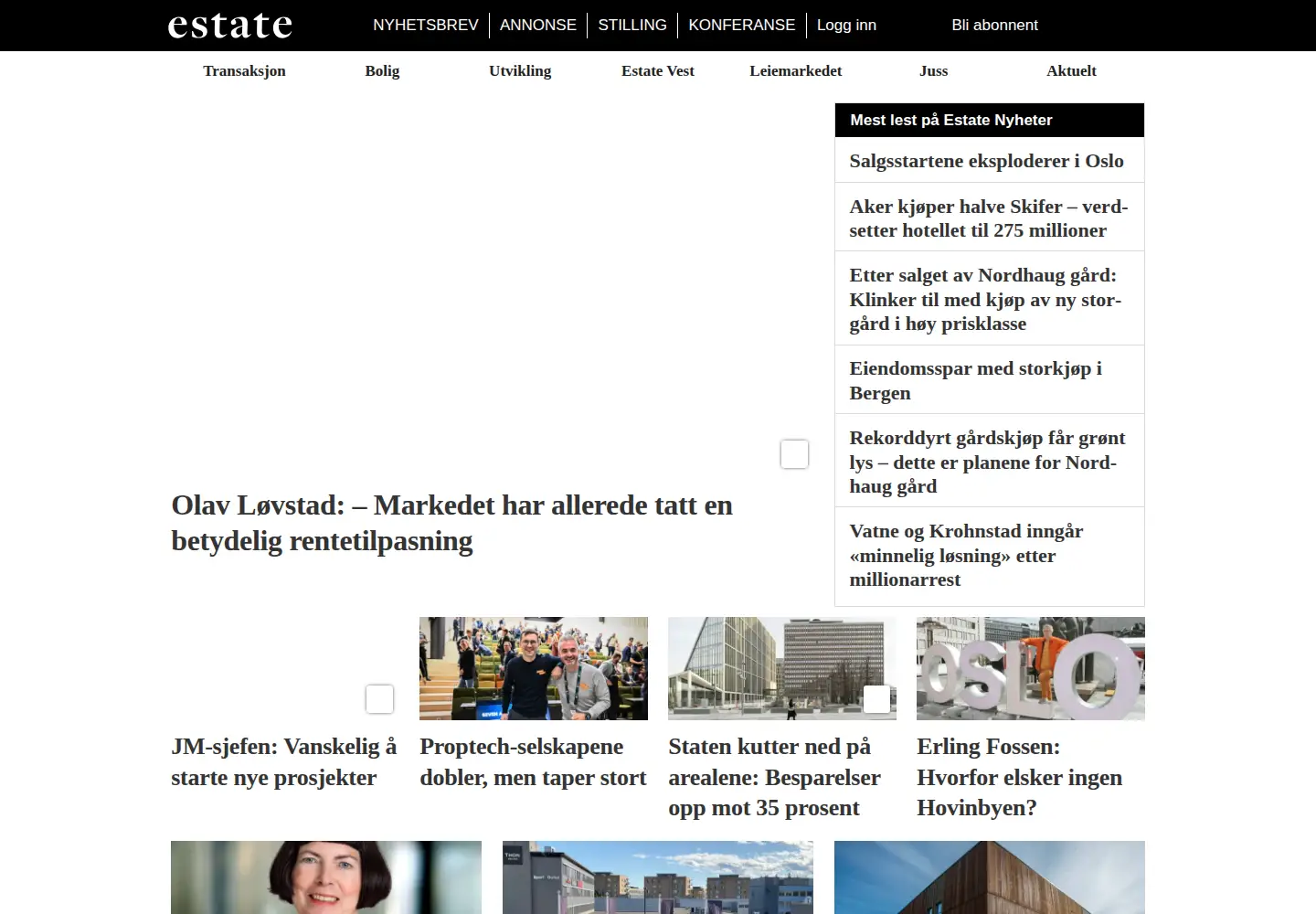Open article Salgsstartene eksploderer i Oslo
The height and width of the screenshot is (914, 1316).
pos(986,161)
